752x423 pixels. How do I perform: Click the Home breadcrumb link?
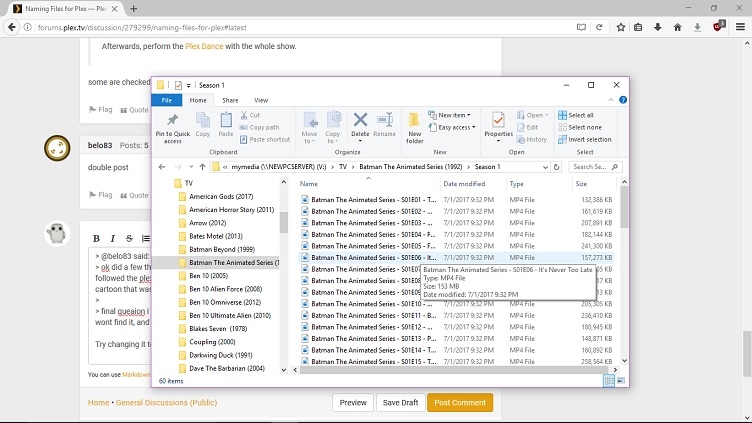click(x=98, y=402)
